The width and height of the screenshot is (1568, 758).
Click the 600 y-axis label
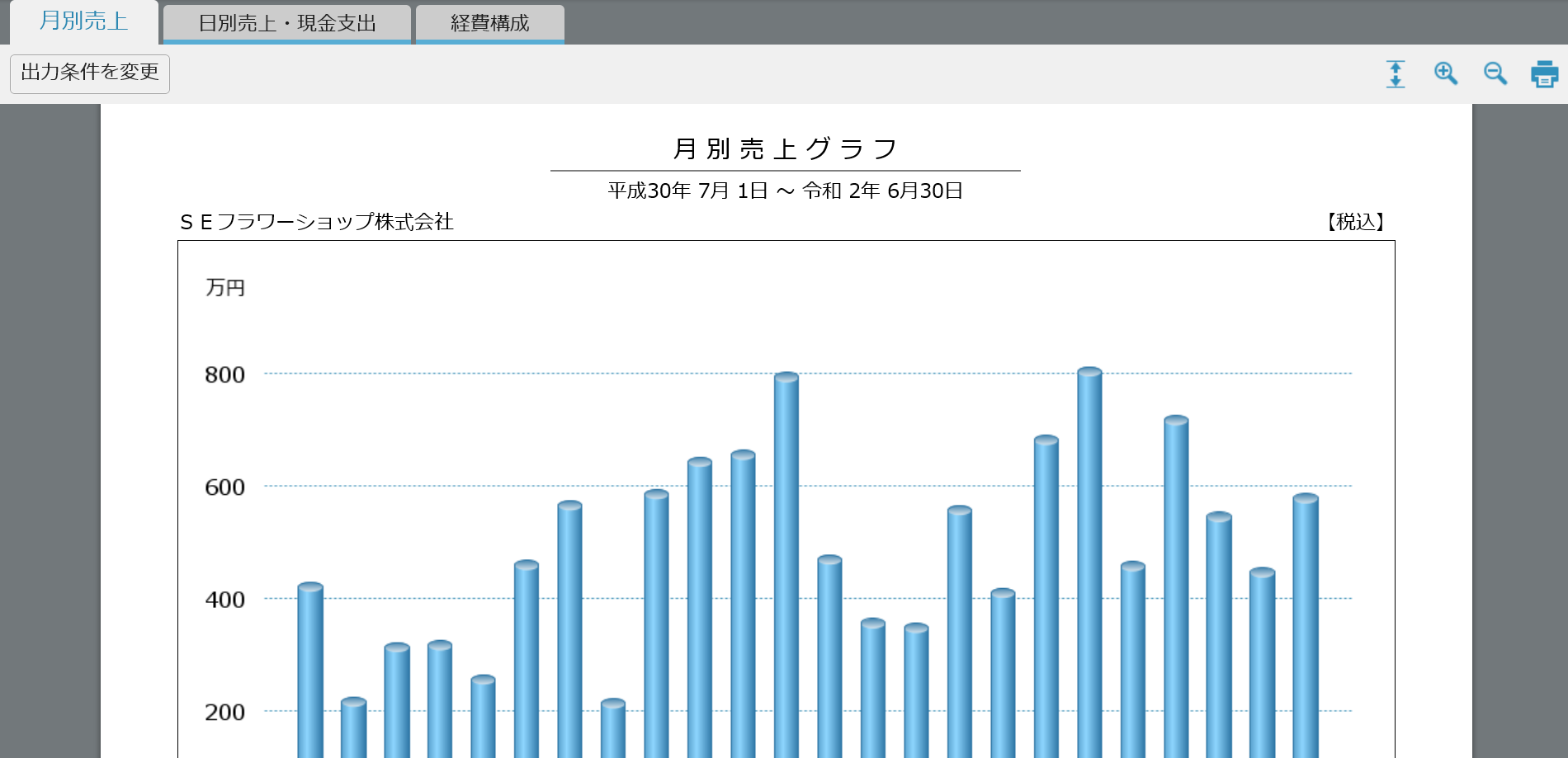[x=224, y=487]
